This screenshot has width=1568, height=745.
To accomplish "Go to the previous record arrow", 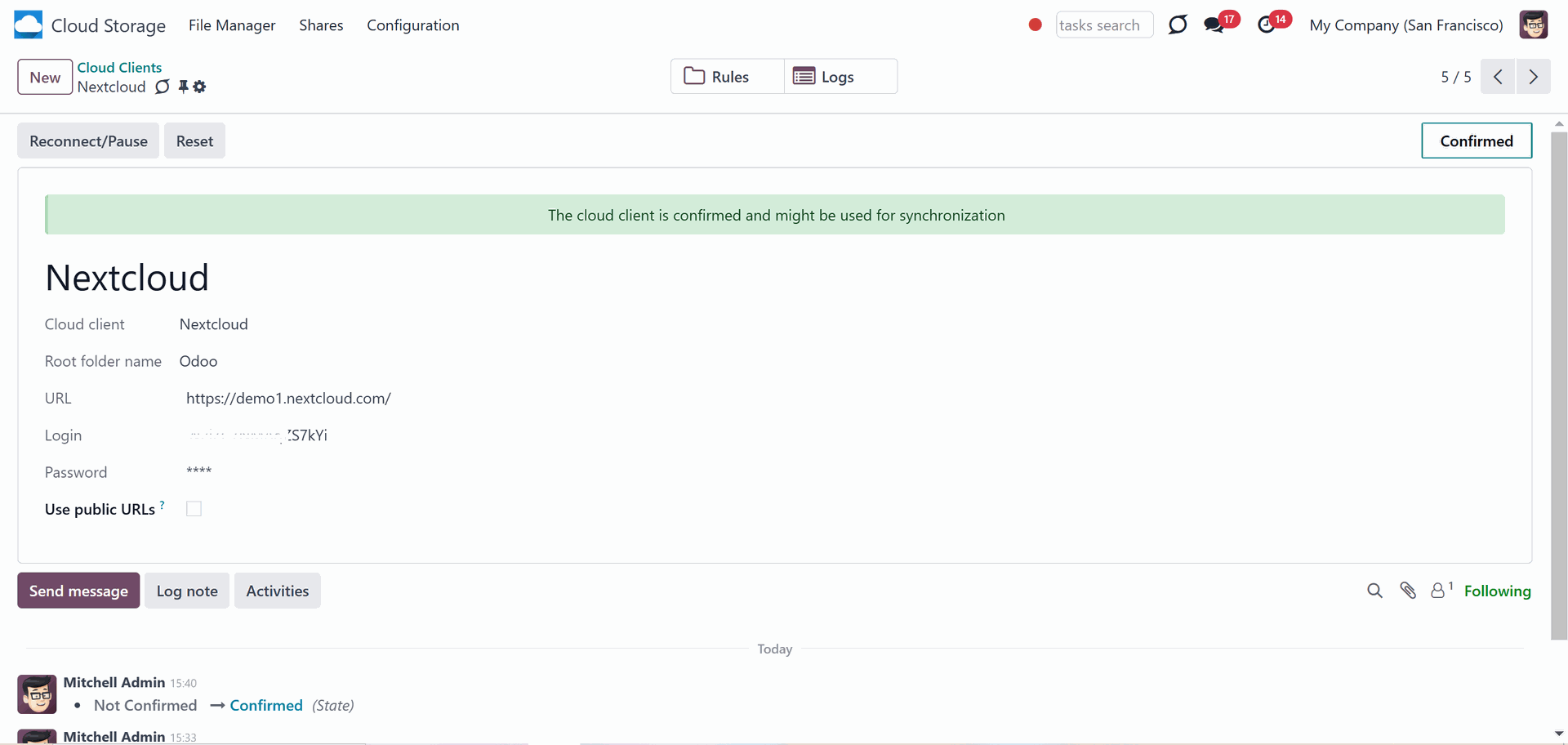I will point(1498,77).
